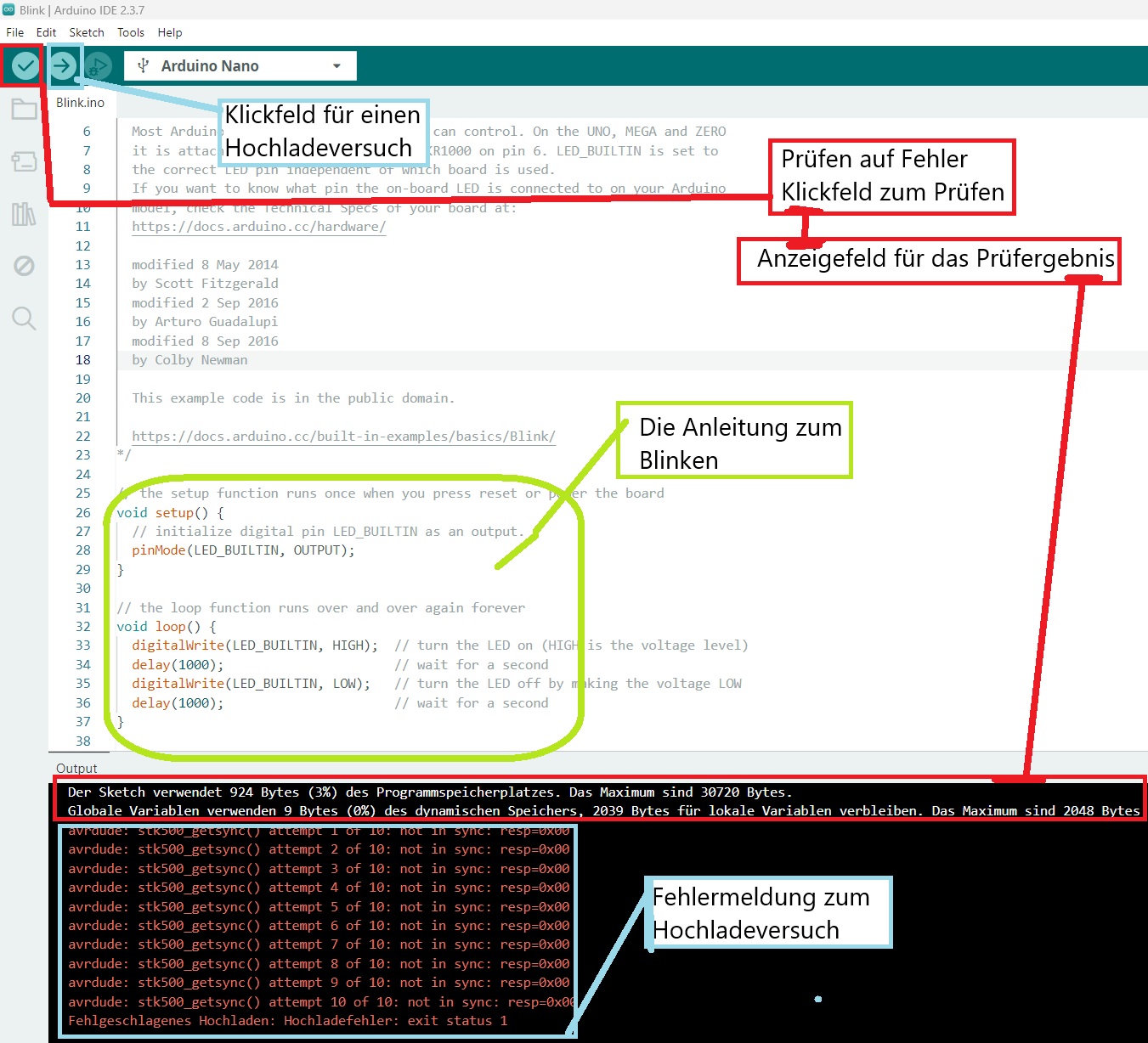Viewport: 1148px width, 1043px height.
Task: Open the Search magnifier sidebar icon
Action: (x=24, y=319)
